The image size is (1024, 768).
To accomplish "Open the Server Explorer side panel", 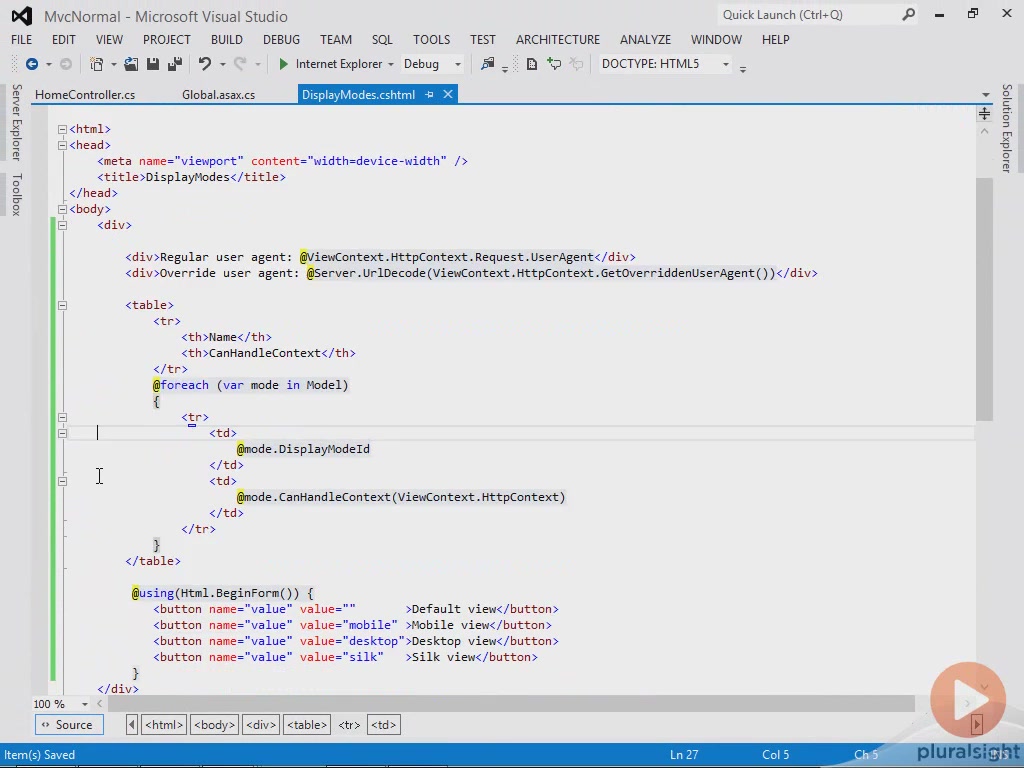I will coord(16,122).
